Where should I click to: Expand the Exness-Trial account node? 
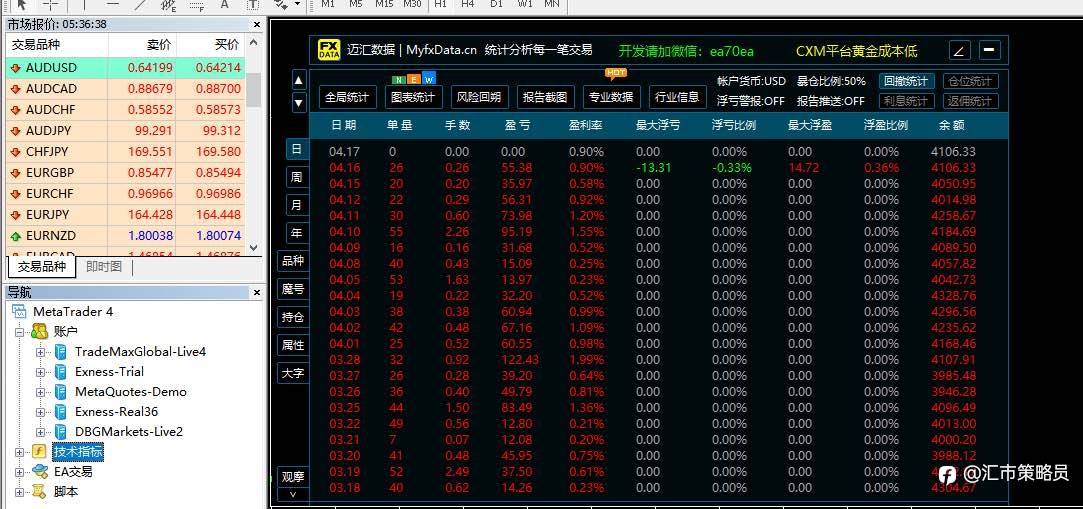40,372
